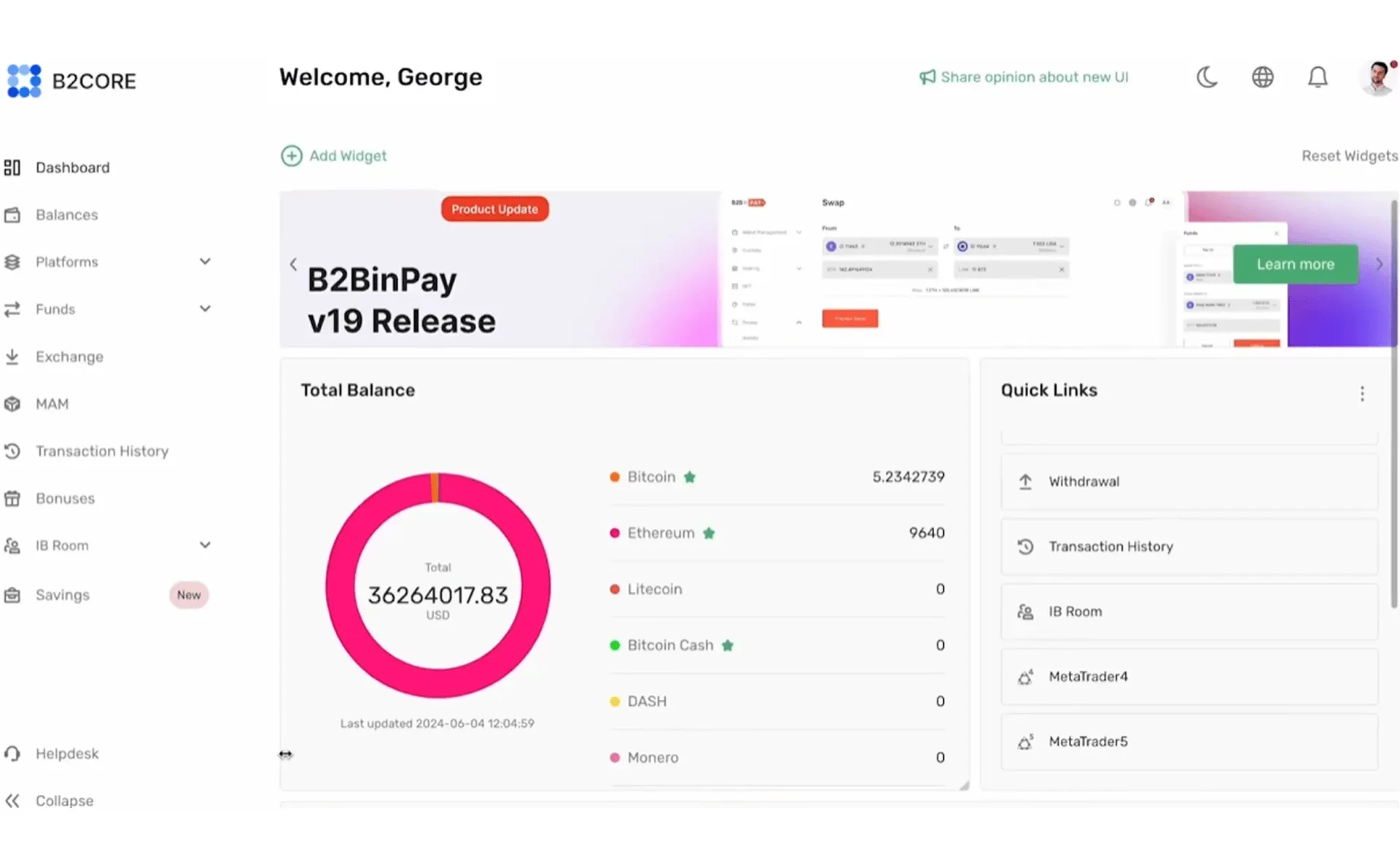Open the language globe icon
The height and width of the screenshot is (867, 1400).
pos(1263,77)
